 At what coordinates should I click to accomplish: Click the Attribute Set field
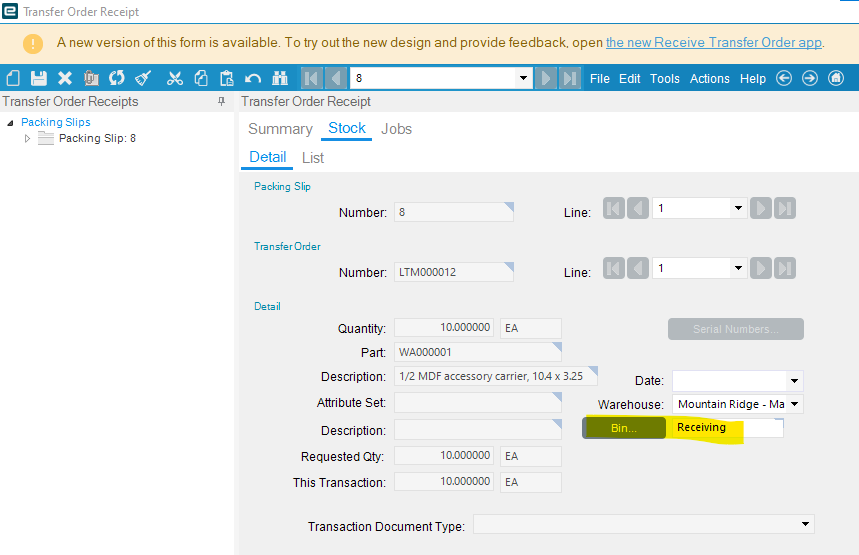coord(478,402)
